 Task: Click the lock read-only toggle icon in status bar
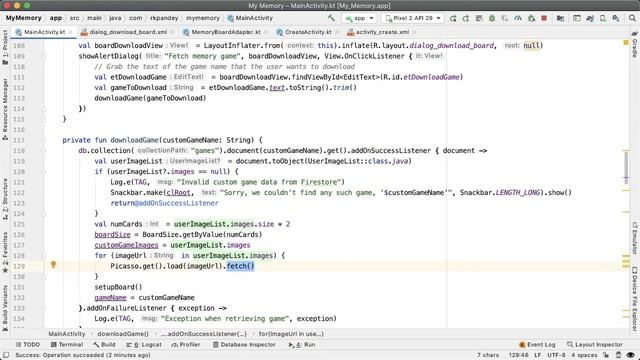click(x=607, y=355)
